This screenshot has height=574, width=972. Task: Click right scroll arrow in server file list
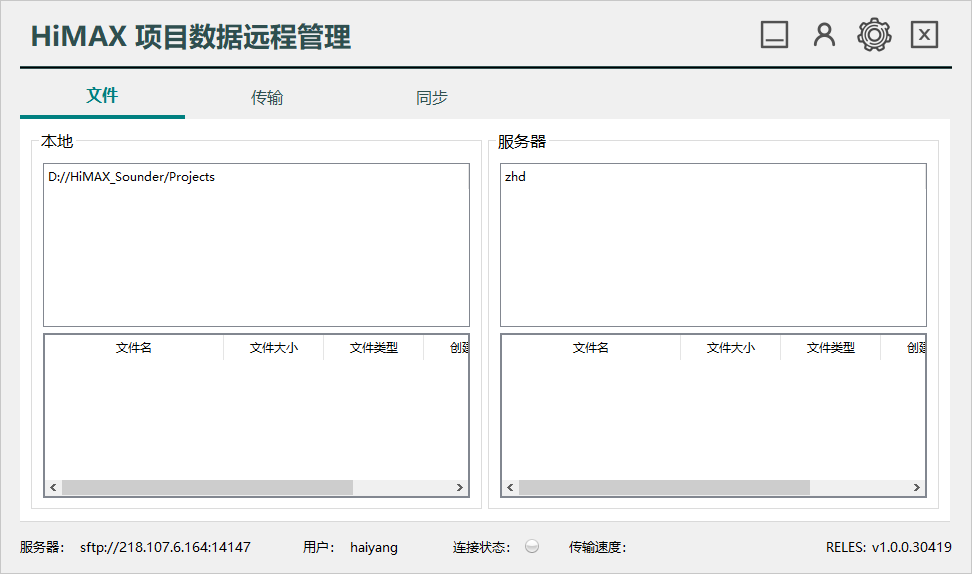point(916,487)
